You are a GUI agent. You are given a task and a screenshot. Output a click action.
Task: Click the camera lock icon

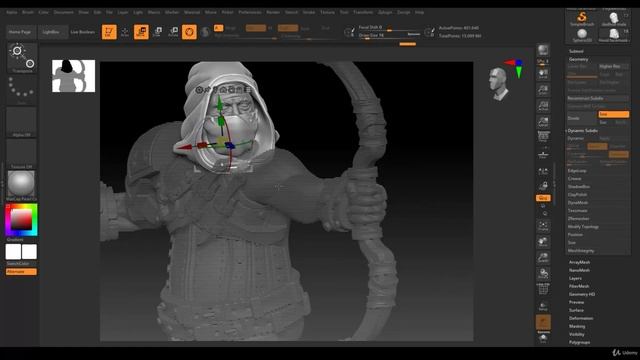(x=543, y=186)
